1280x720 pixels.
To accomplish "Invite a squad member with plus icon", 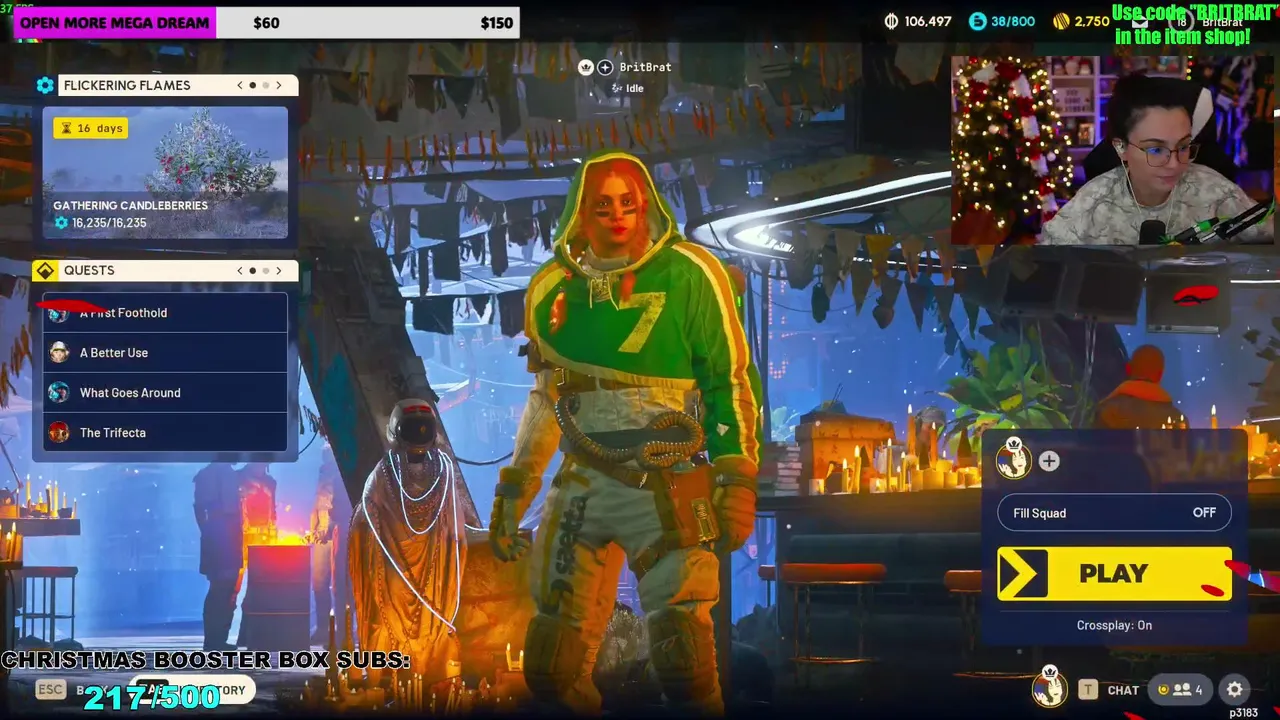I will 1049,461.
